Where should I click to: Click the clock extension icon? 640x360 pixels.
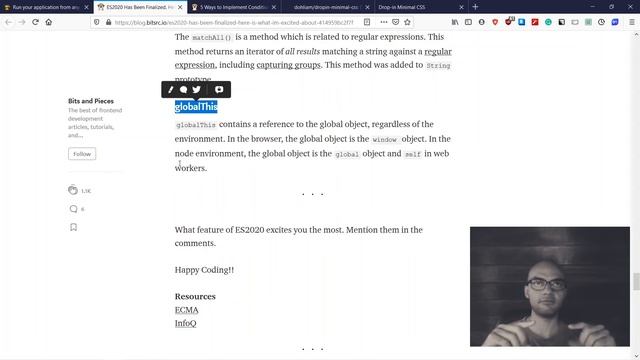tap(602, 22)
